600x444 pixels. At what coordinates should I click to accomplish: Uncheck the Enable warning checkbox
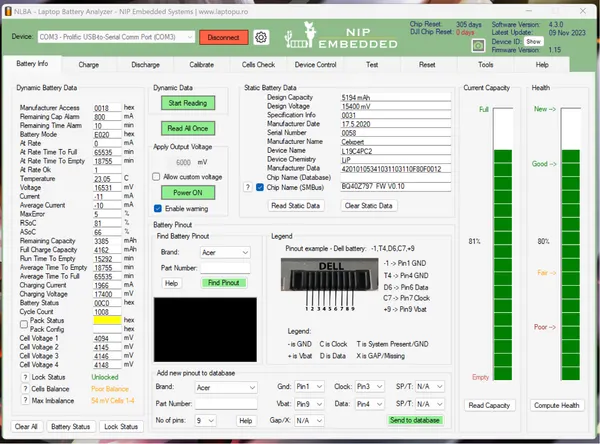tap(157, 208)
